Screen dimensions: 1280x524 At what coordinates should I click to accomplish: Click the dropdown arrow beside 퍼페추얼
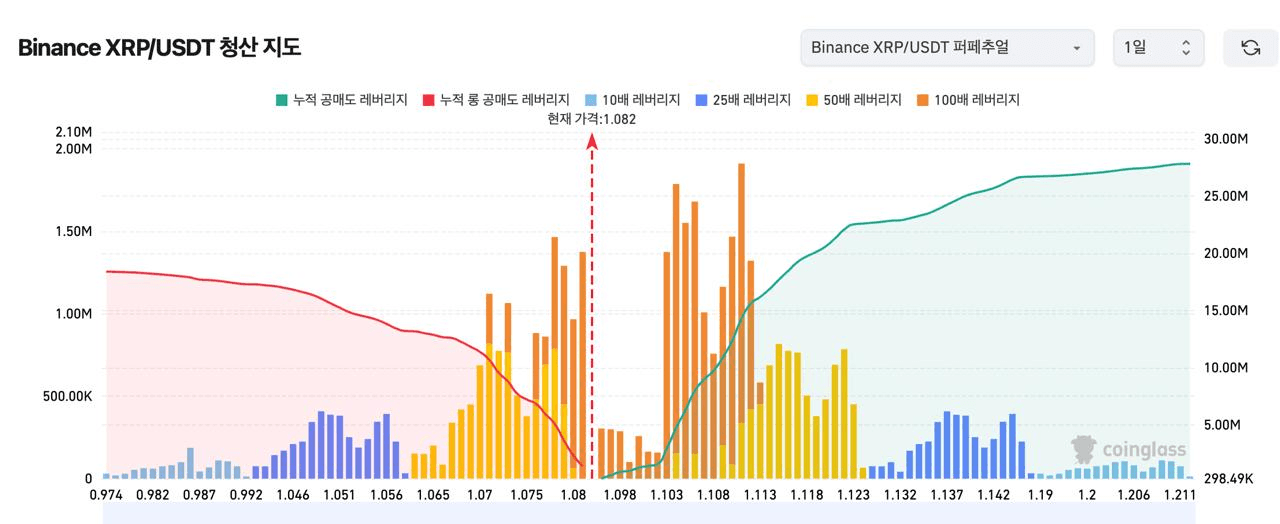coord(1076,48)
